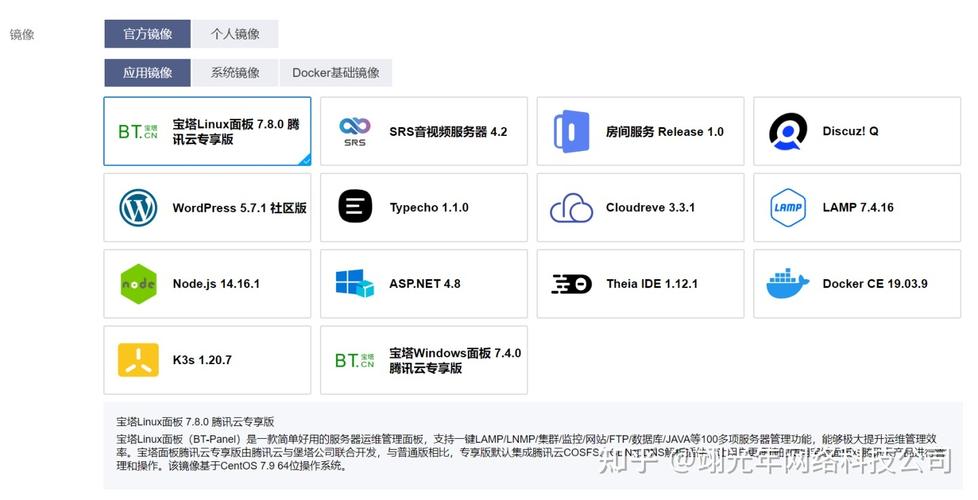Choose LAMP 7.4.16 label
The image size is (978, 500).
click(858, 208)
